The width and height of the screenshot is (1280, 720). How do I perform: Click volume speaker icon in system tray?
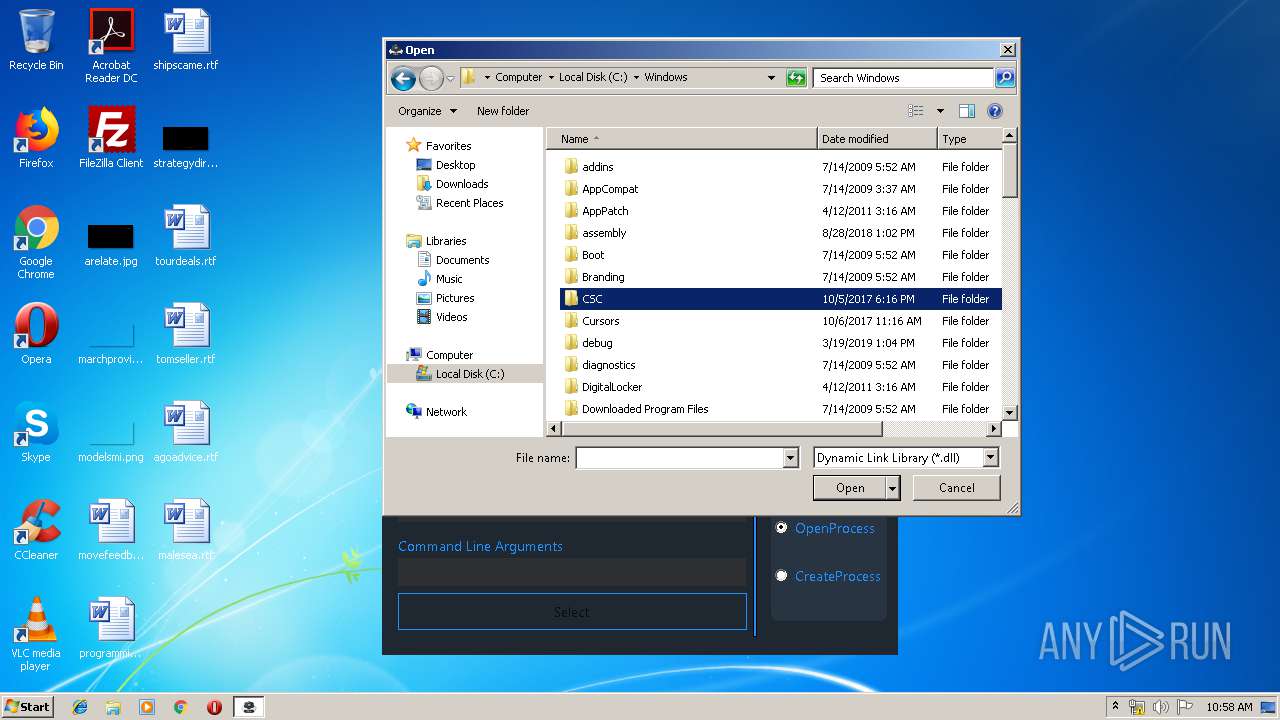tap(1160, 707)
